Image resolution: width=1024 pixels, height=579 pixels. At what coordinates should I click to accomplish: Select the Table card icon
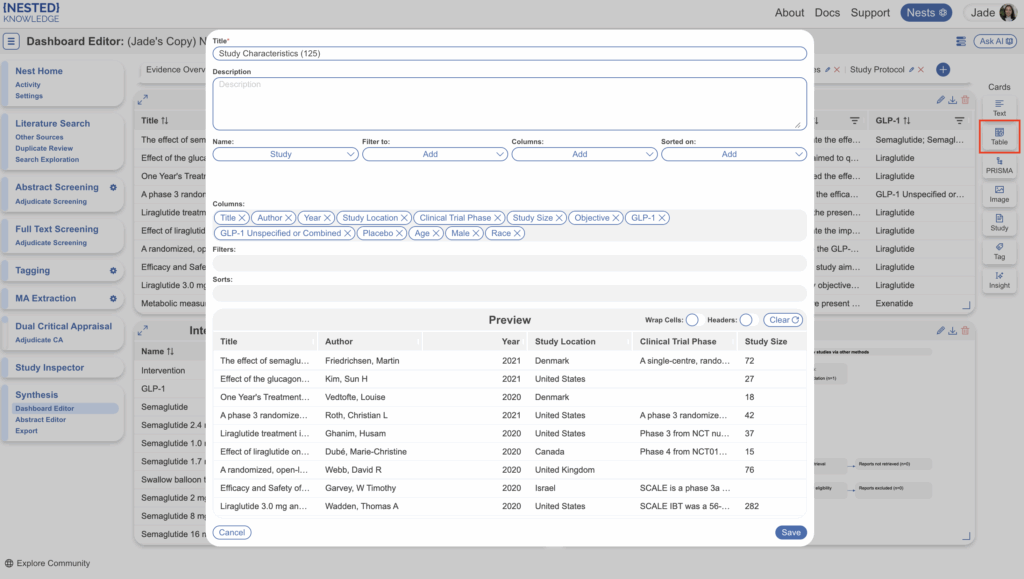click(999, 136)
